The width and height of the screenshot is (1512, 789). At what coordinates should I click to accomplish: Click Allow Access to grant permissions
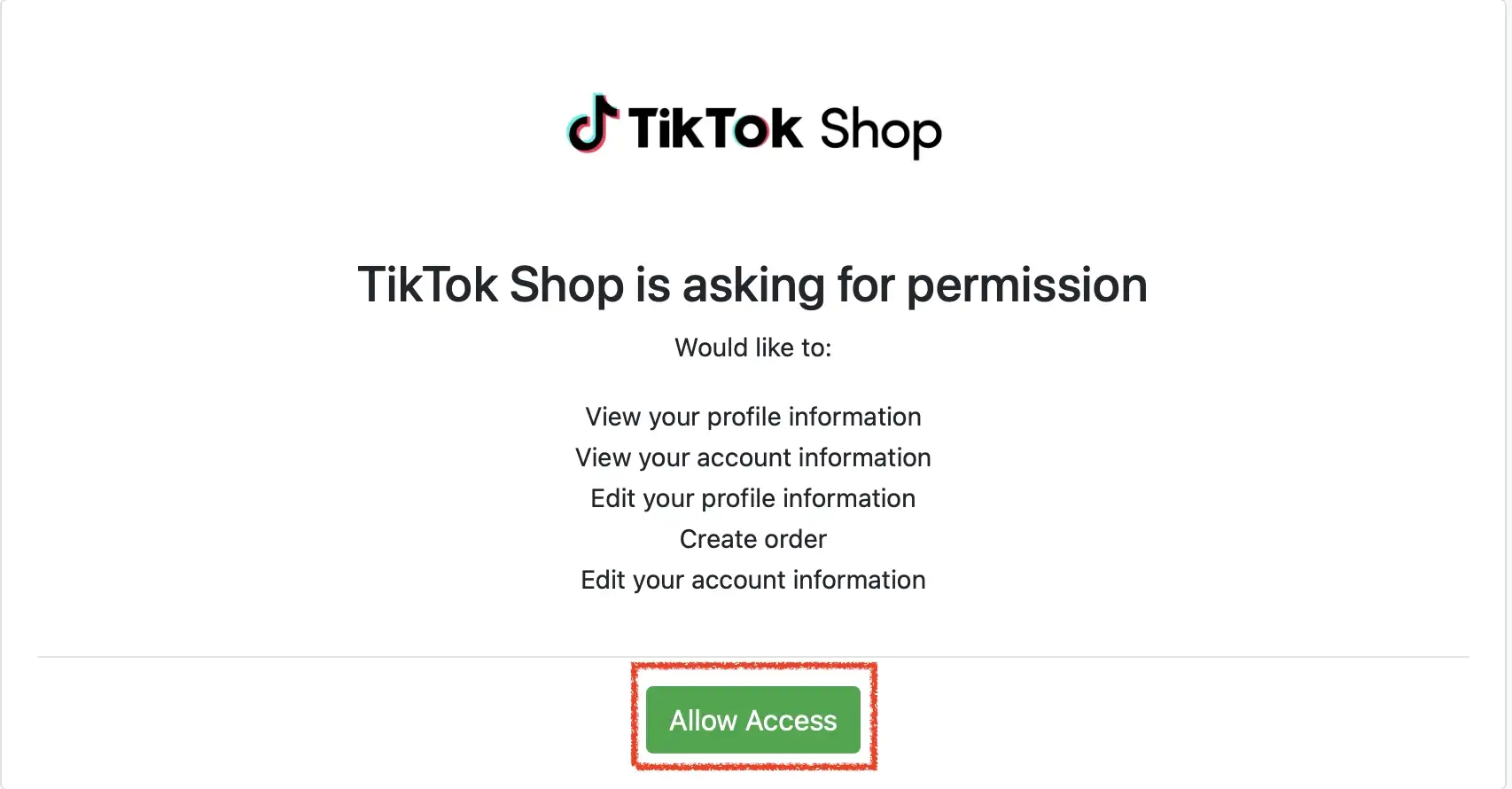coord(752,720)
